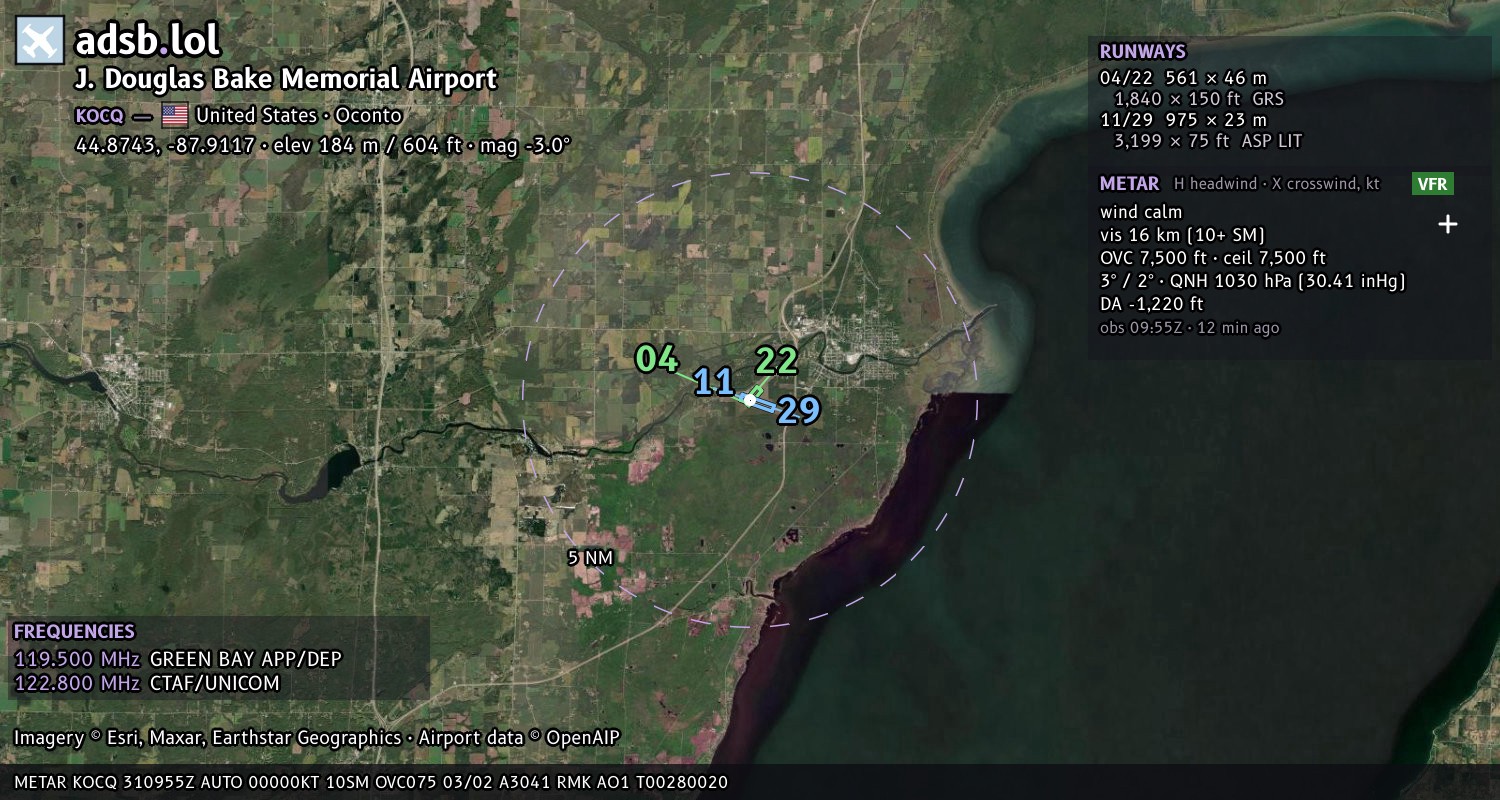
Task: Click the 'wind calm' line
Action: (1141, 212)
